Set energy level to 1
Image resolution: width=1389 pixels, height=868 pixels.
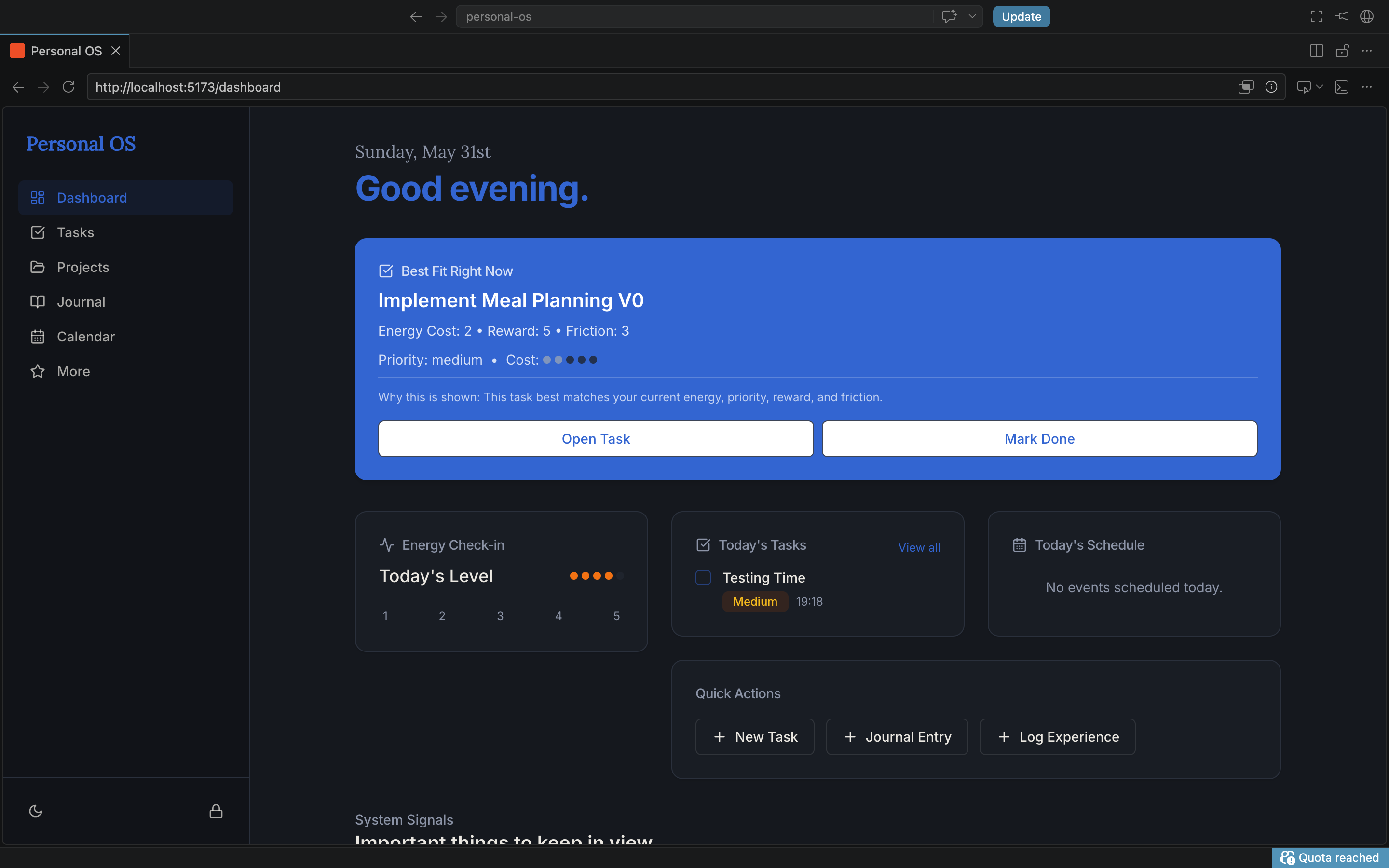pyautogui.click(x=385, y=616)
